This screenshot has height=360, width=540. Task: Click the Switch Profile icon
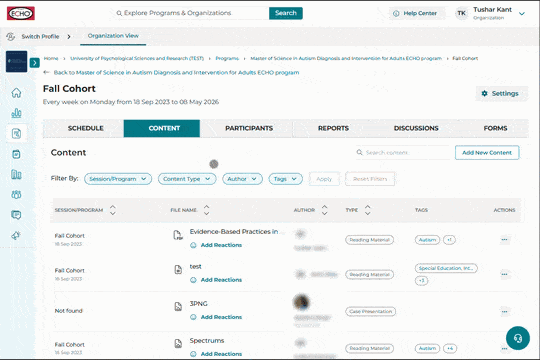click(x=11, y=36)
